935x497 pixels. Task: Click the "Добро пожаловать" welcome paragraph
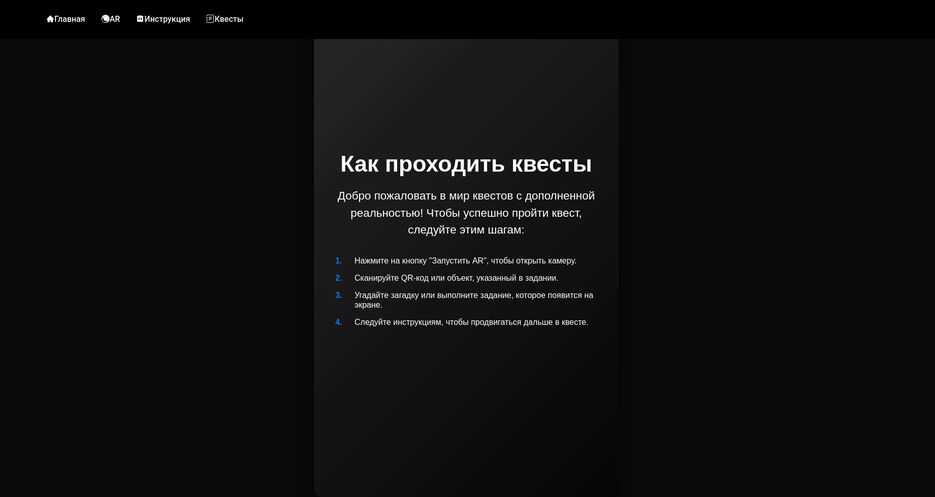click(466, 212)
